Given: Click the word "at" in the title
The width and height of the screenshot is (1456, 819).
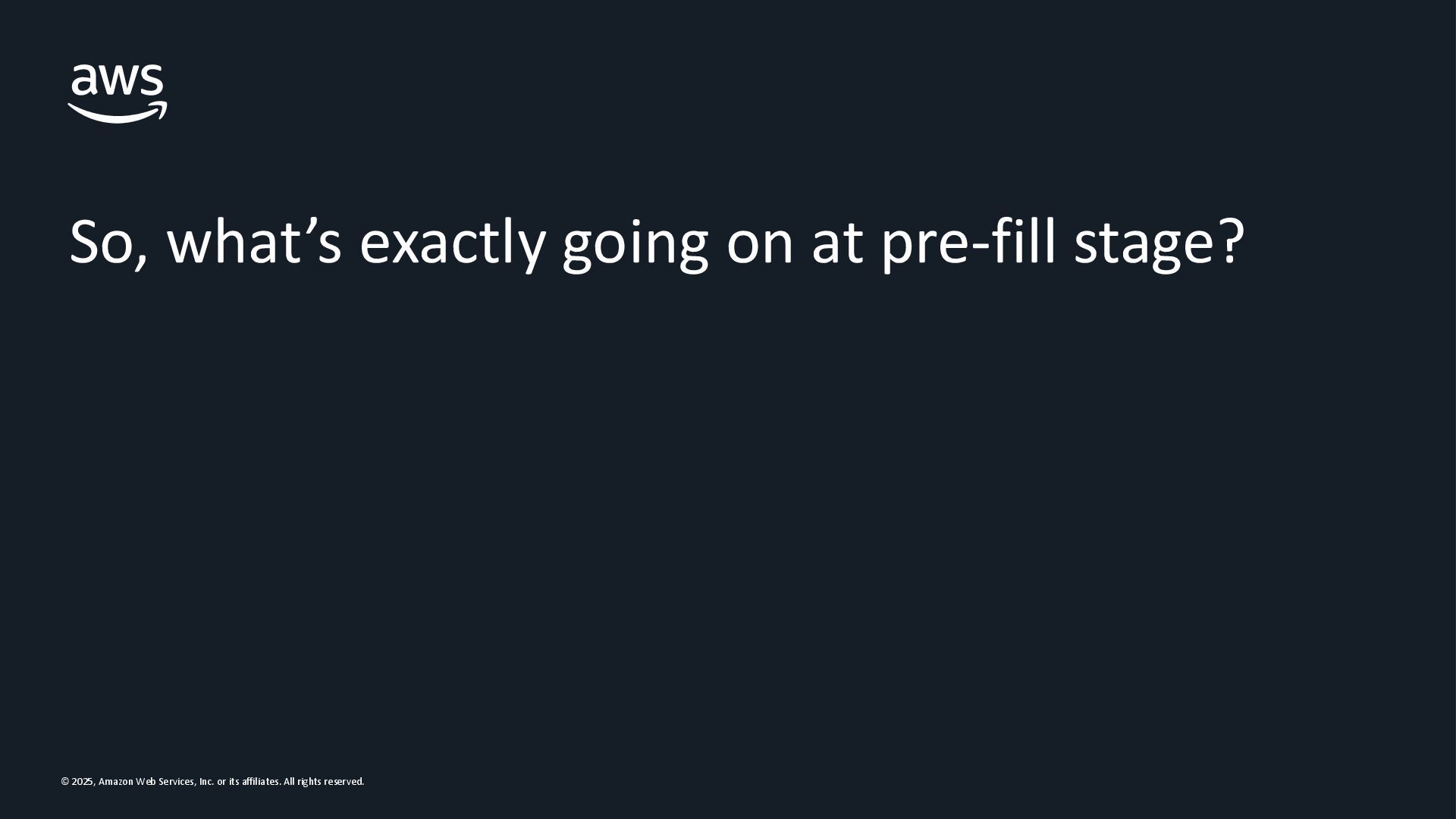Looking at the screenshot, I should click(836, 243).
